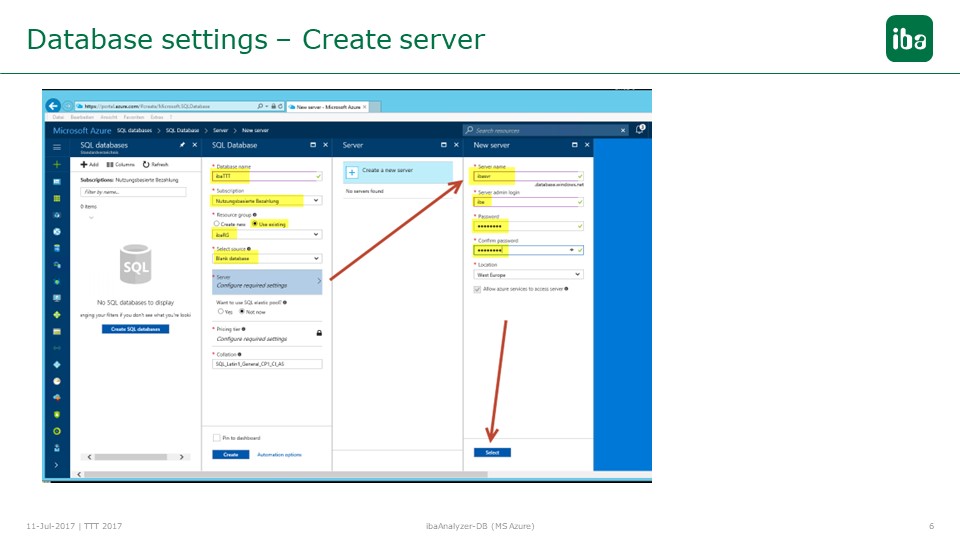The width and height of the screenshot is (960, 540).
Task: Click the Collation input field
Action: tap(268, 364)
